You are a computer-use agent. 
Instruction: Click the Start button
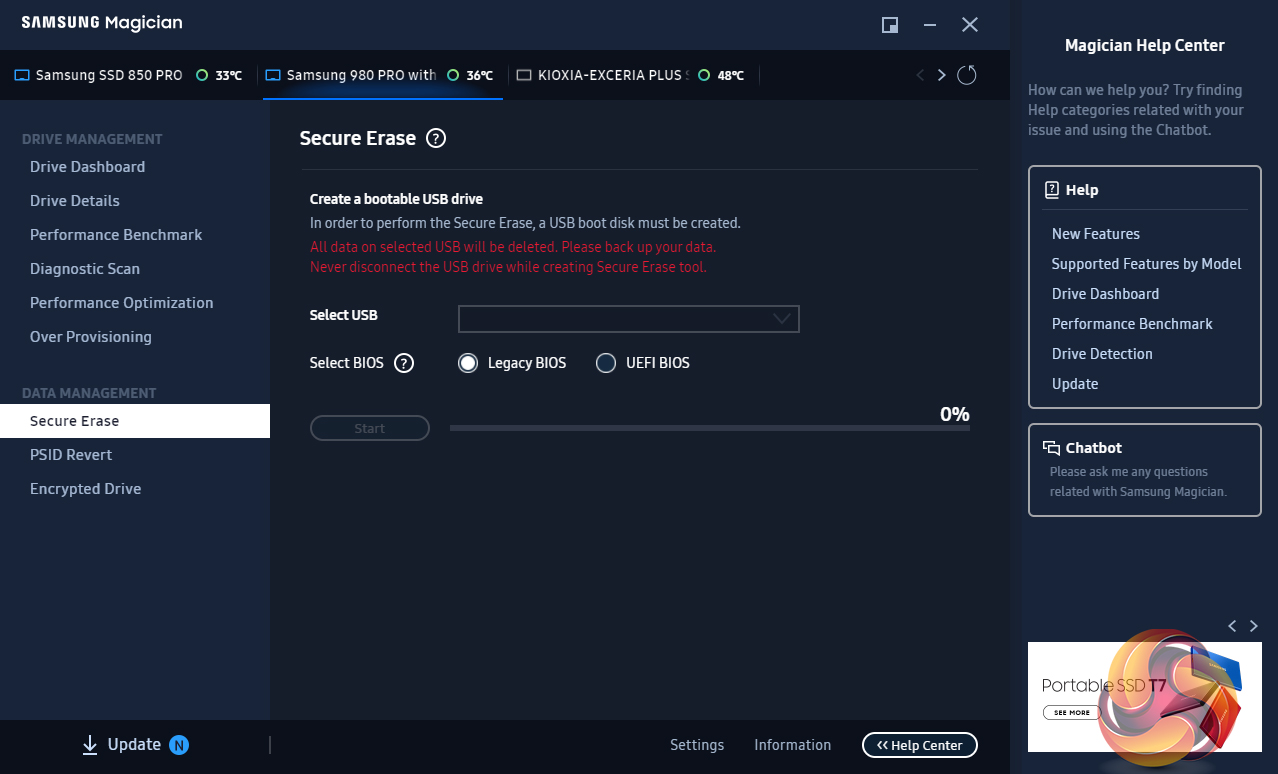(370, 428)
